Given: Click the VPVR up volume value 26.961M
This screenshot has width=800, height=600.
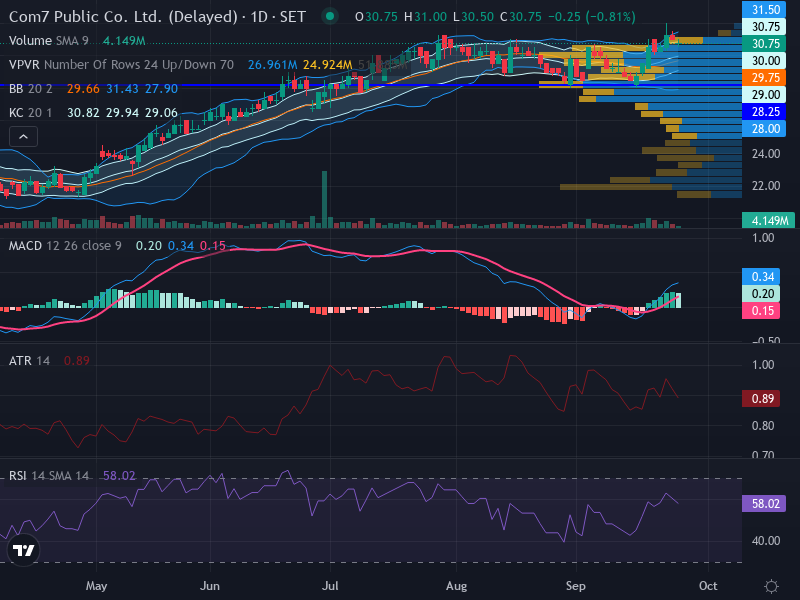Looking at the screenshot, I should pyautogui.click(x=272, y=65).
